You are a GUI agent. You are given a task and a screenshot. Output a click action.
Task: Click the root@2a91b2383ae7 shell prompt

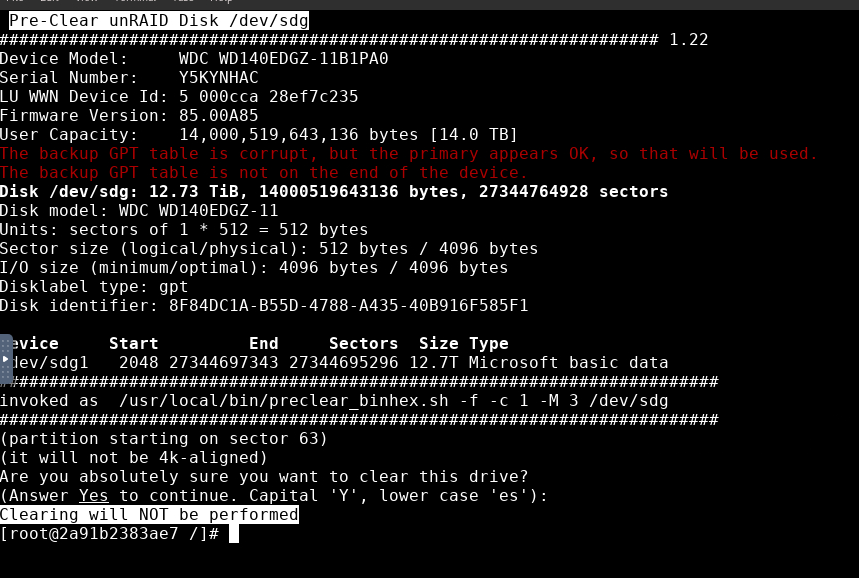tap(110, 534)
